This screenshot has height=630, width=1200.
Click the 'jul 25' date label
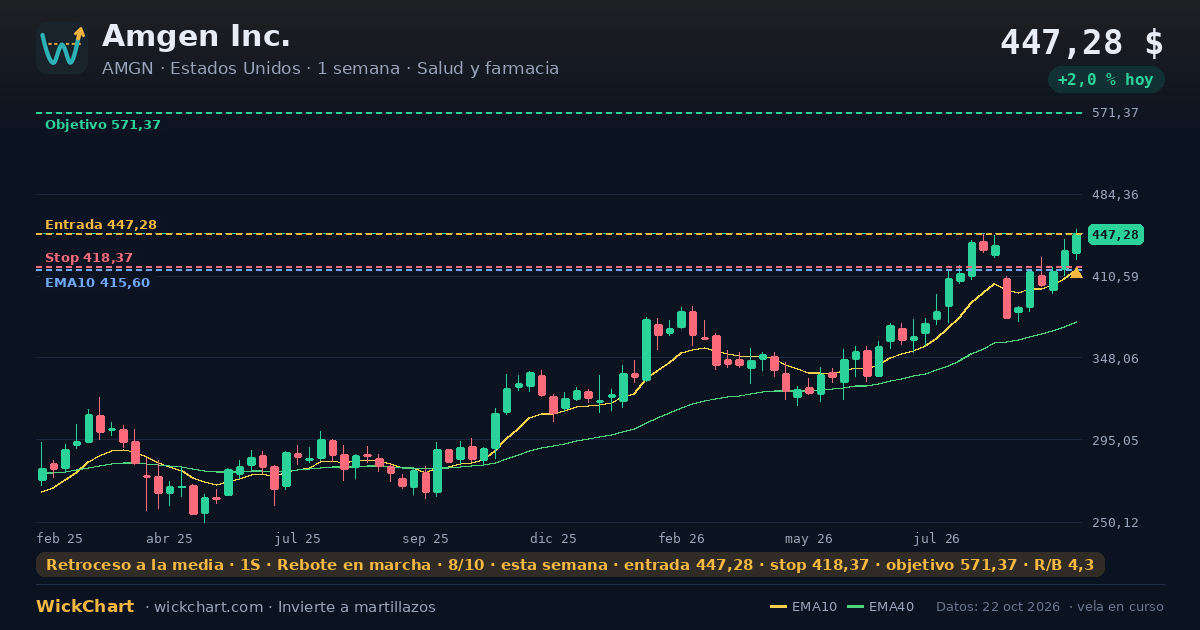coord(298,538)
